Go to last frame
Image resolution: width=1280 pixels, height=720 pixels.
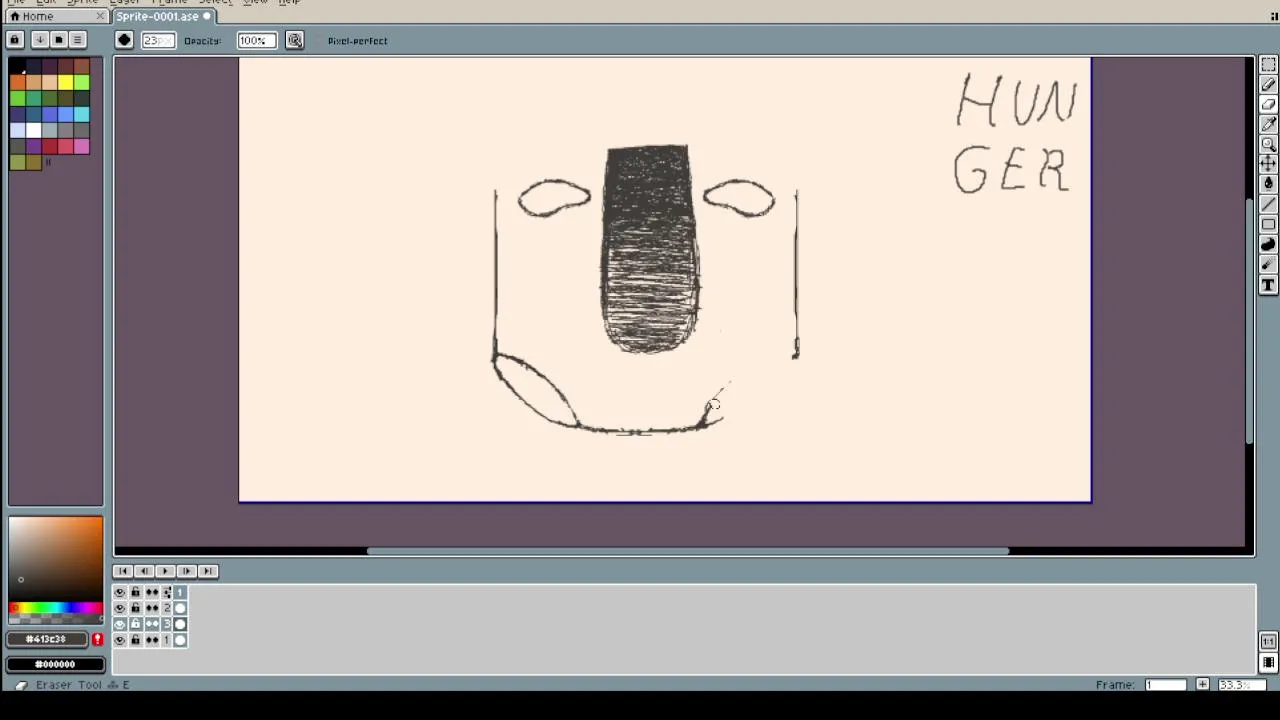(208, 571)
